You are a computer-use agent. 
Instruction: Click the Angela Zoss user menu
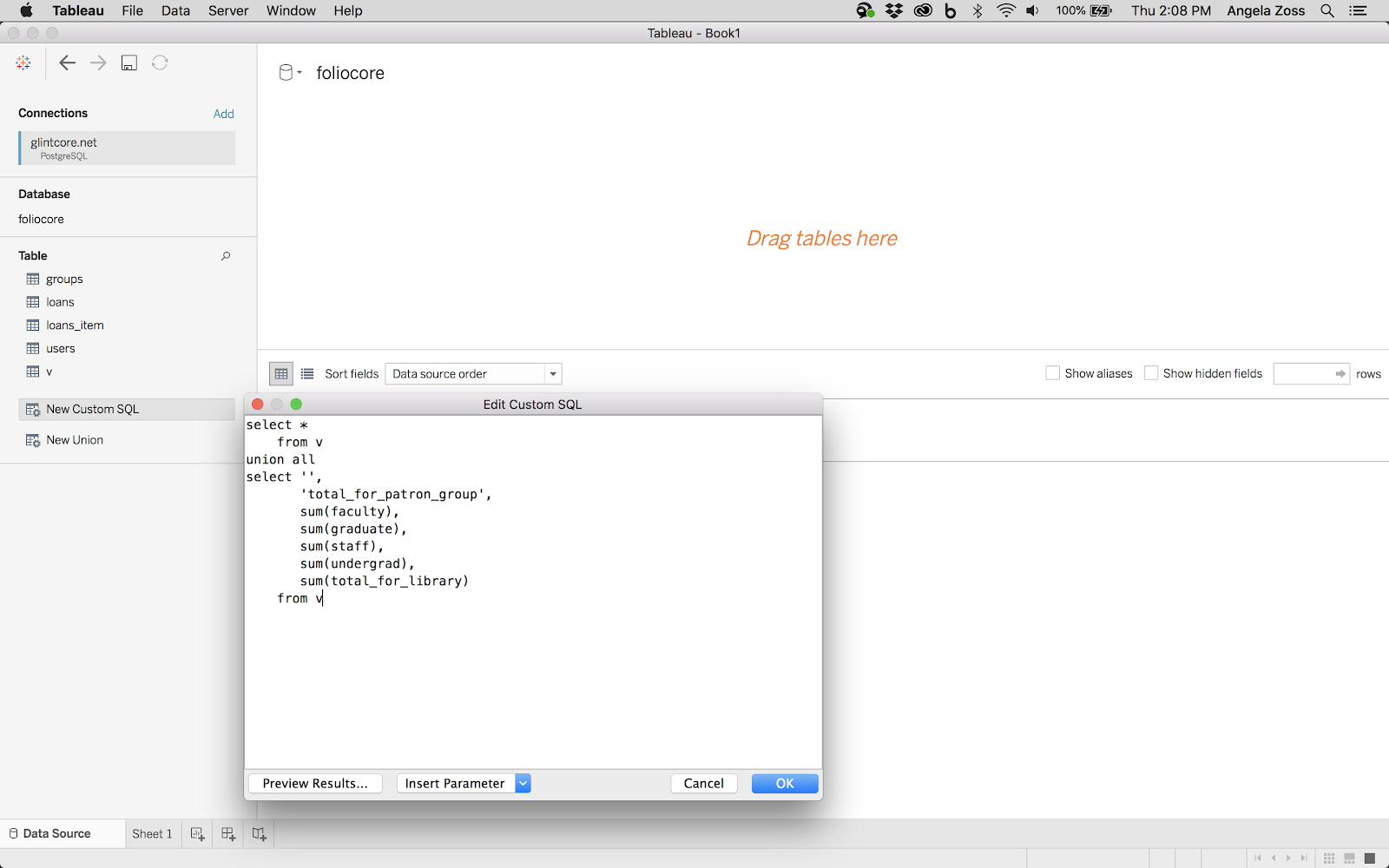1266,10
